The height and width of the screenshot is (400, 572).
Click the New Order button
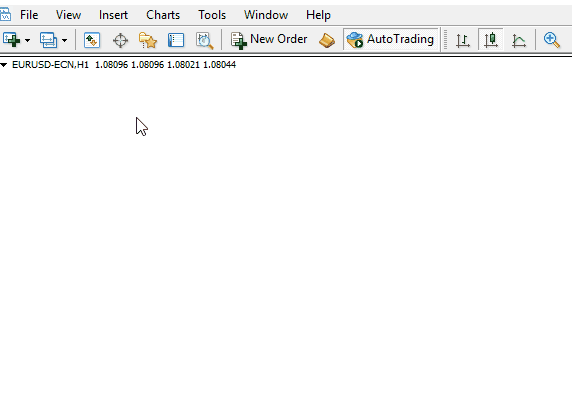(269, 40)
